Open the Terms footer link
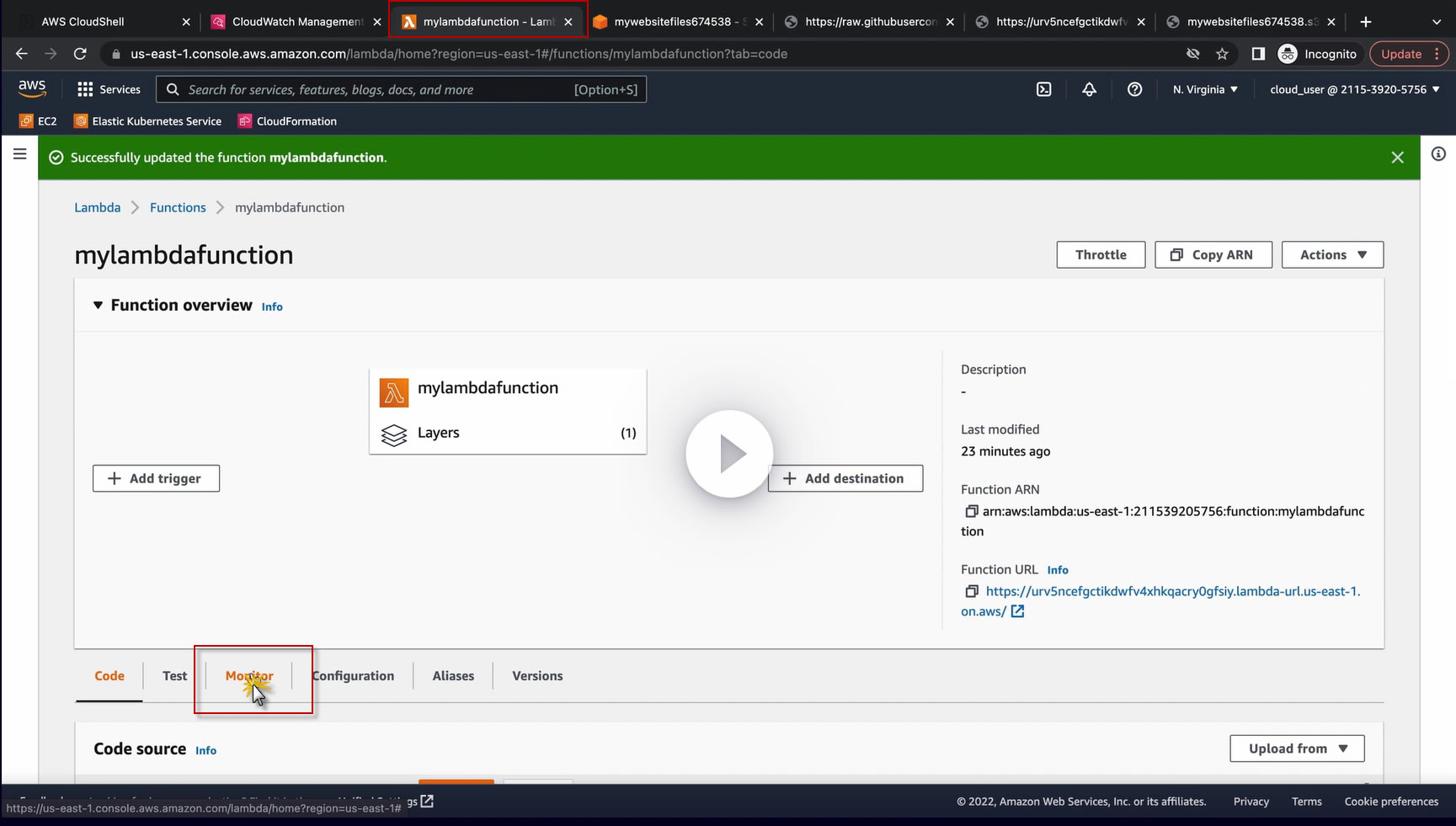This screenshot has width=1456, height=826. 1307,802
